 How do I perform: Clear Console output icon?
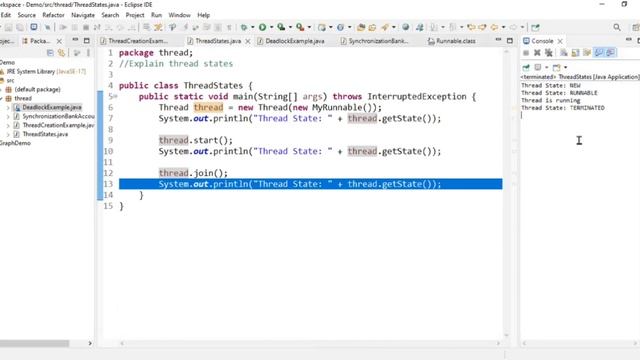click(564, 53)
